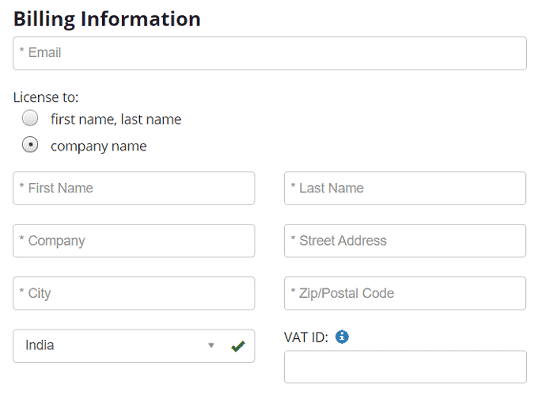Viewport: 546px width, 400px height.
Task: Click the 'company name' label text
Action: click(99, 146)
